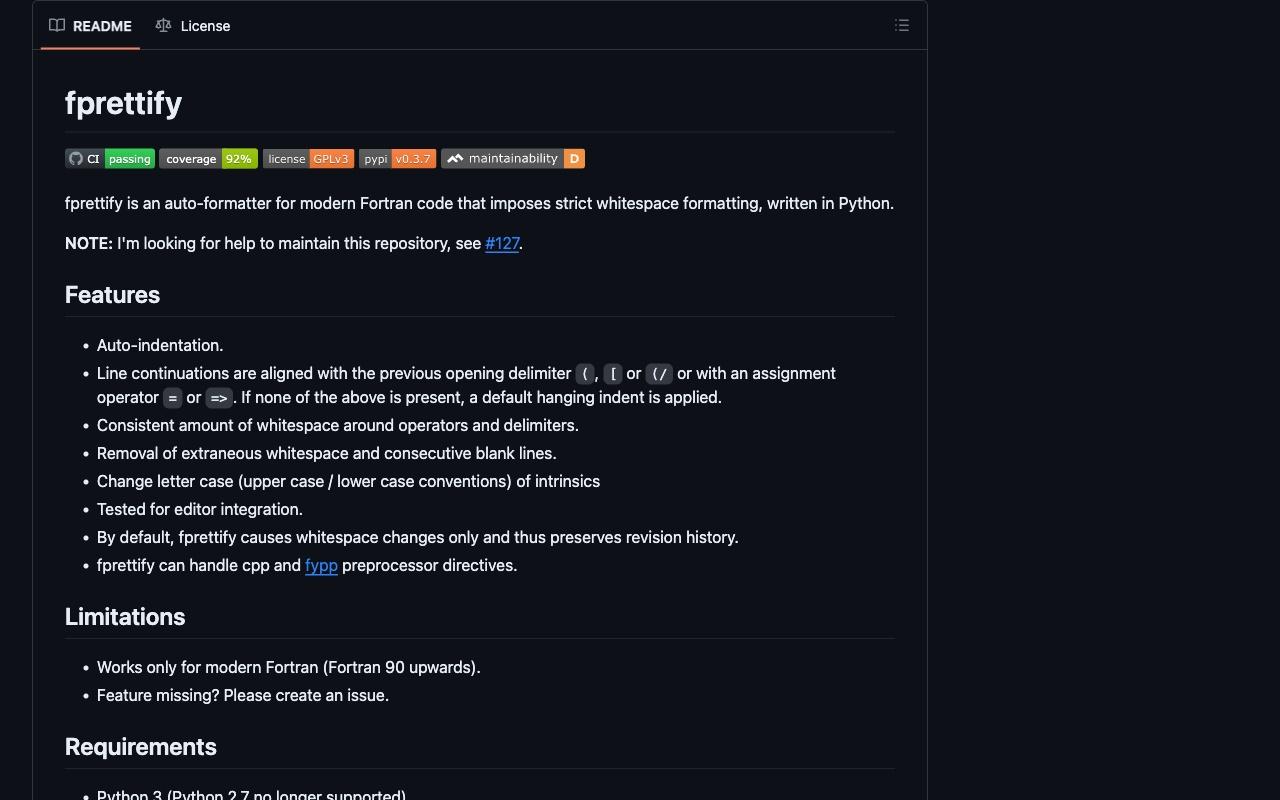Switch to the License tab
The width and height of the screenshot is (1280, 800).
(193, 26)
